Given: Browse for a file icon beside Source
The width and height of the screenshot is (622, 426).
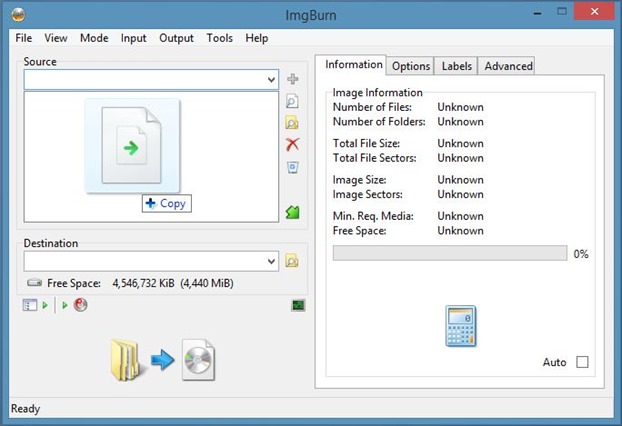Looking at the screenshot, I should tap(292, 101).
